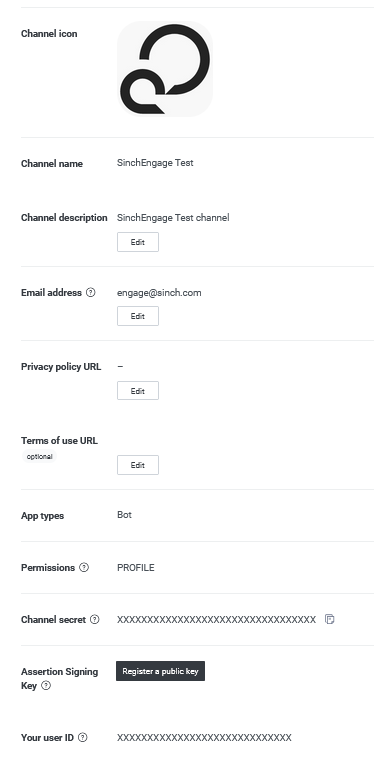Click the SinchEngage Test channel name
Image resolution: width=374 pixels, height=764 pixels.
155,163
